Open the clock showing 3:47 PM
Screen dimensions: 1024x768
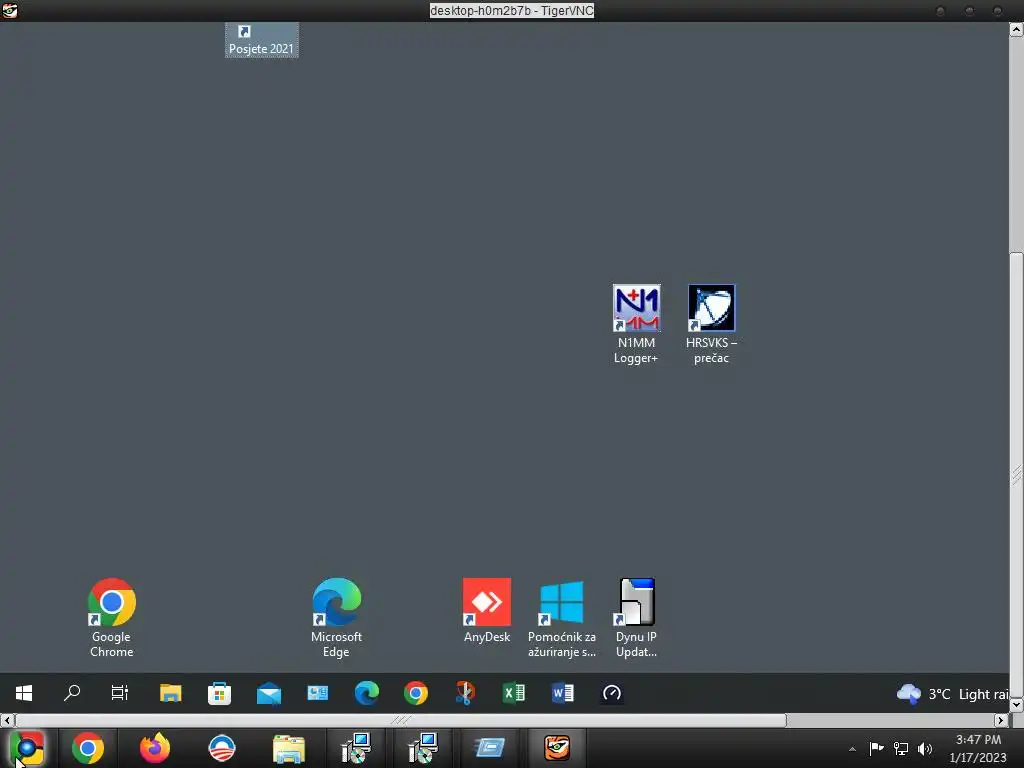[x=978, y=748]
